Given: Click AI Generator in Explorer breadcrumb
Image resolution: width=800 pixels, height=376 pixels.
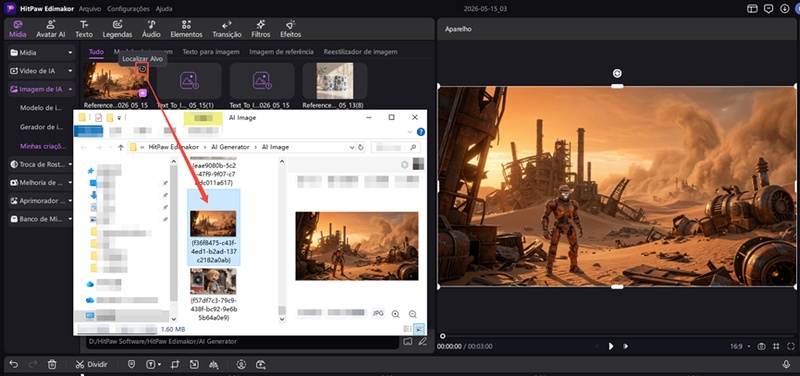Looking at the screenshot, I should click(x=231, y=147).
